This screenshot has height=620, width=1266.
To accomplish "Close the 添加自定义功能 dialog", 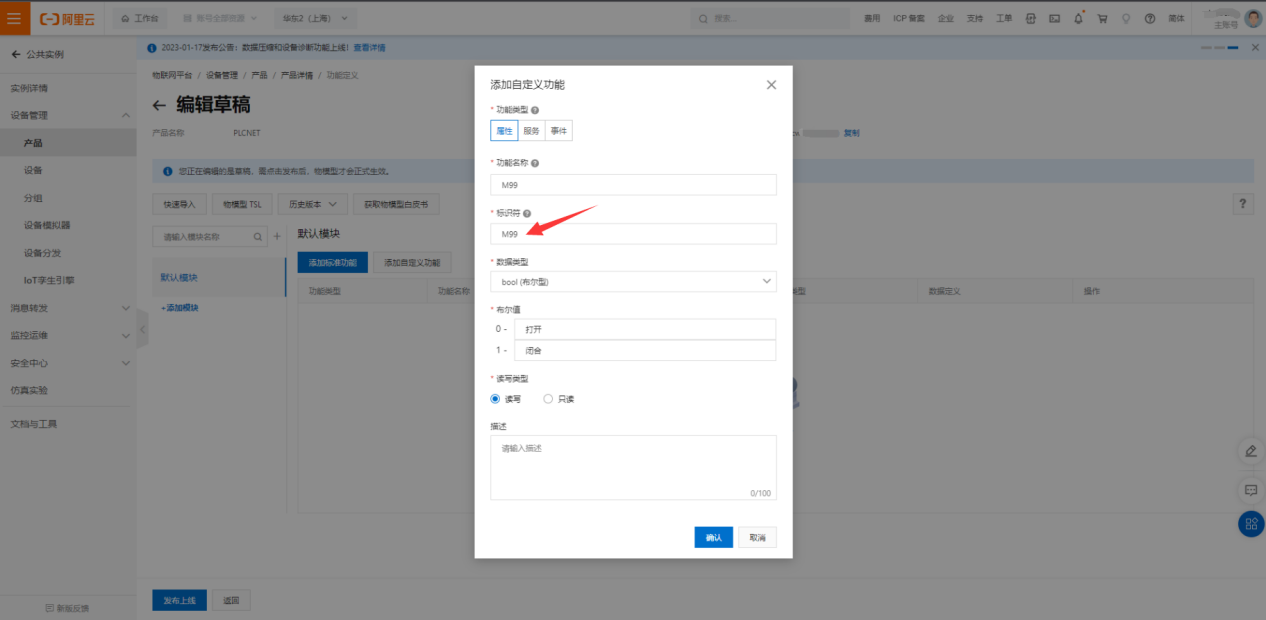I will 771,85.
